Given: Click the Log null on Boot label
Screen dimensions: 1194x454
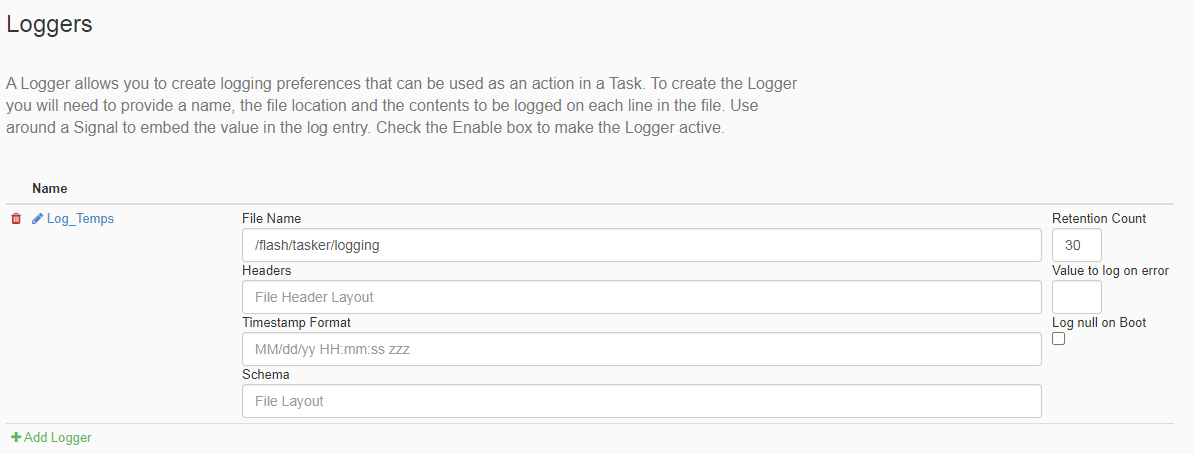Looking at the screenshot, I should pyautogui.click(x=1099, y=322).
